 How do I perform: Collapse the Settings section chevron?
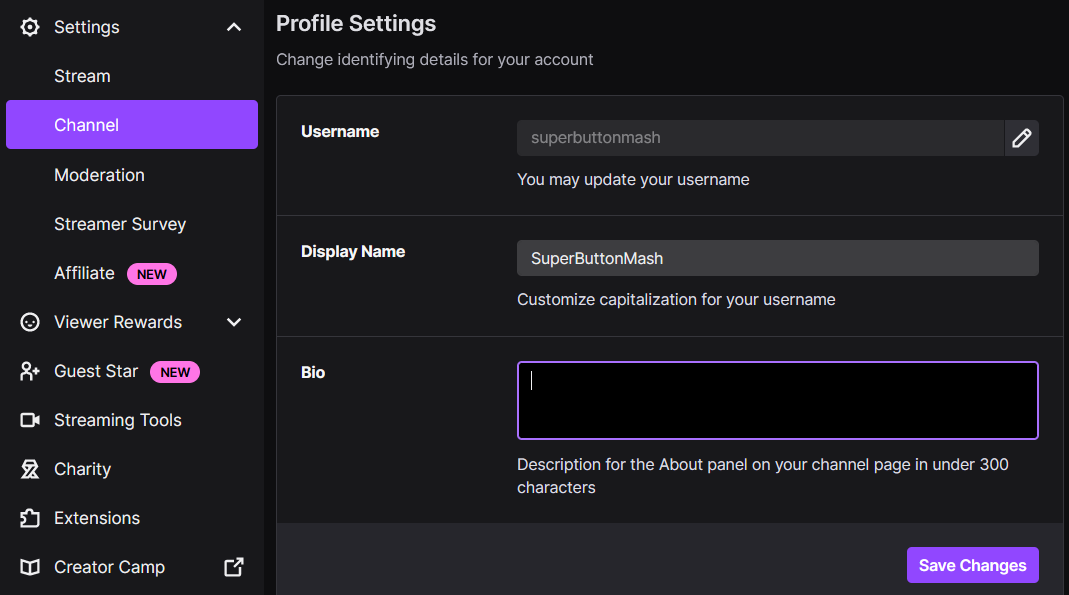click(233, 27)
